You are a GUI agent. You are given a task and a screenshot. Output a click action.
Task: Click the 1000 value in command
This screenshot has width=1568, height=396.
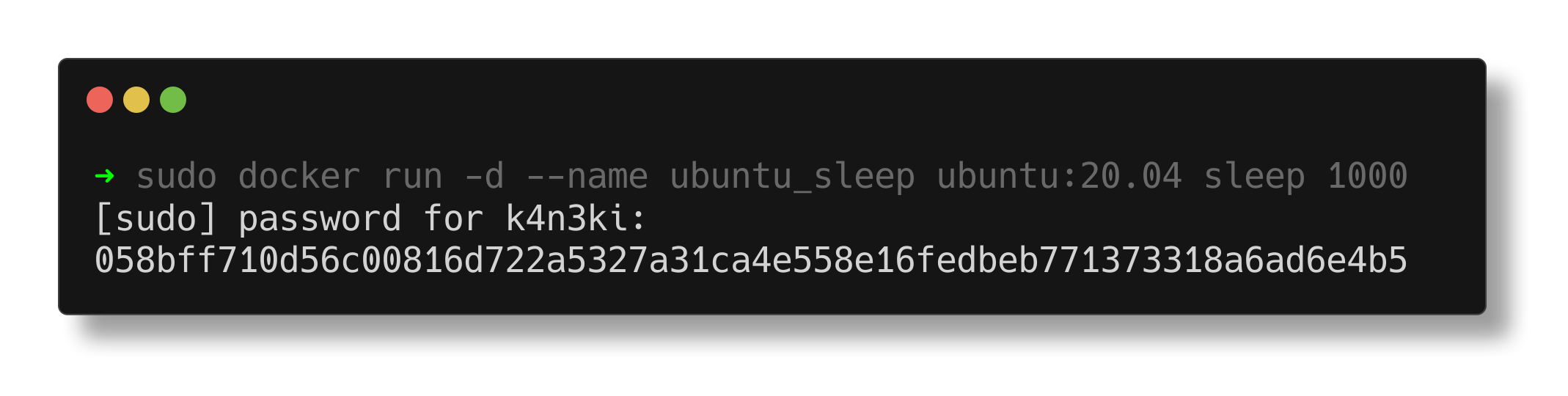(1367, 176)
